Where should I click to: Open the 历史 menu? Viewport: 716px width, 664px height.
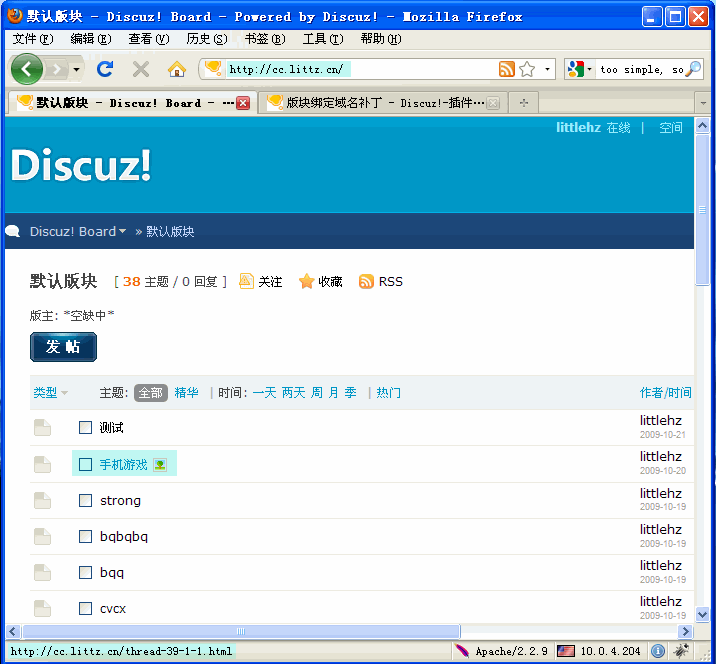click(206, 39)
